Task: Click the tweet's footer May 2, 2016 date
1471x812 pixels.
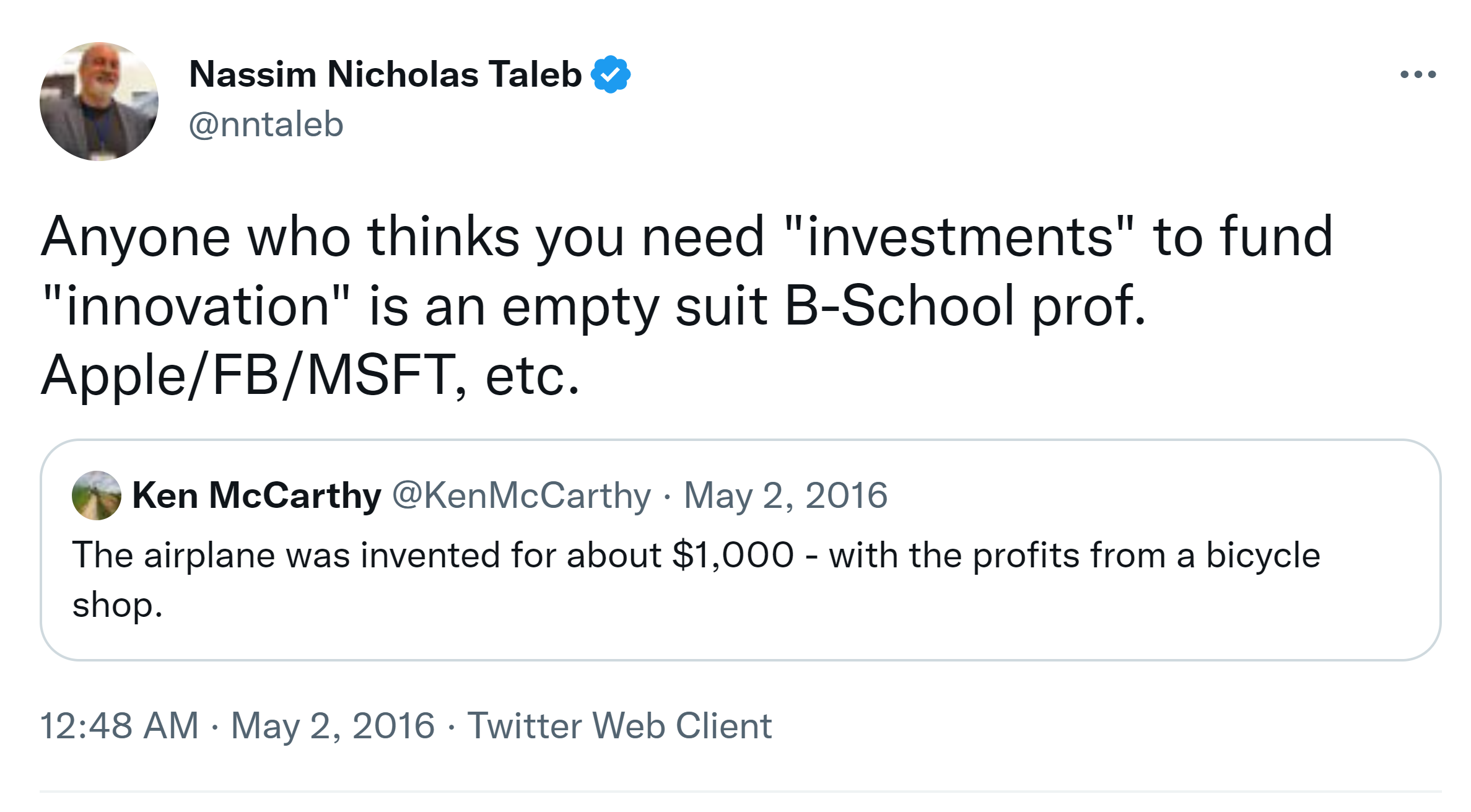Action: (333, 725)
